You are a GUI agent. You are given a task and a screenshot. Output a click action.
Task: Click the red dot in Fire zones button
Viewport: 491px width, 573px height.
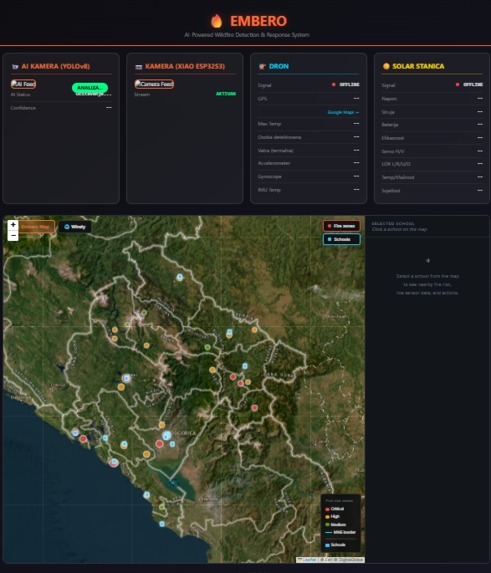click(330, 226)
